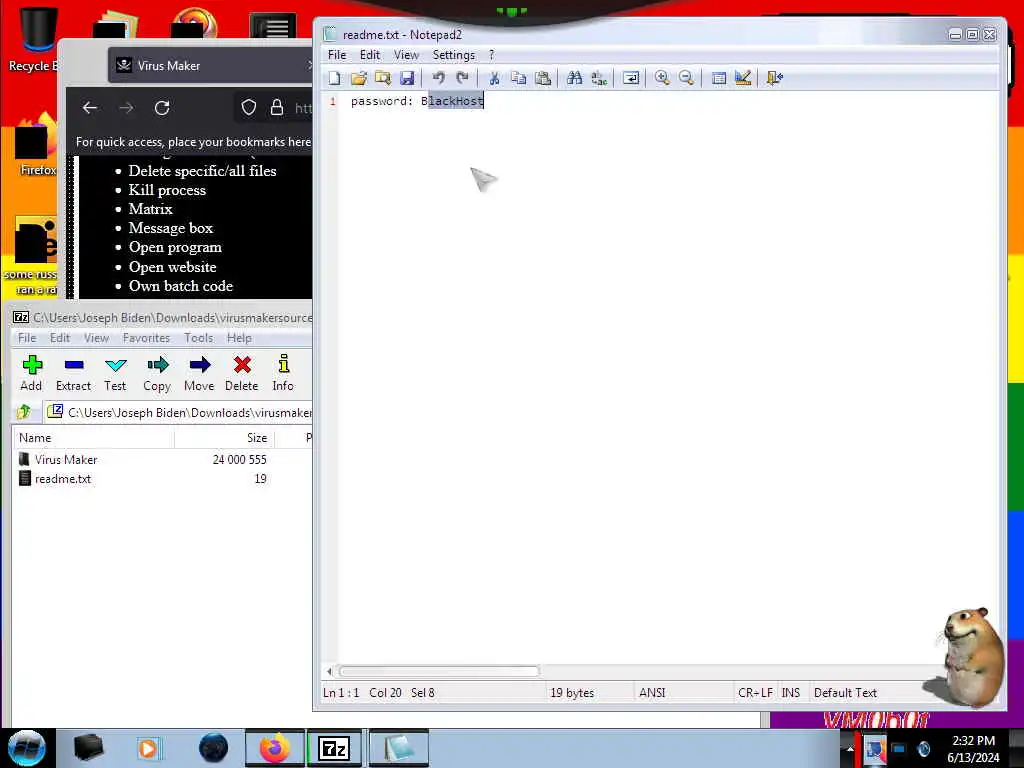Click the Info button in 7-Zip
This screenshot has height=768, width=1024.
tap(283, 374)
